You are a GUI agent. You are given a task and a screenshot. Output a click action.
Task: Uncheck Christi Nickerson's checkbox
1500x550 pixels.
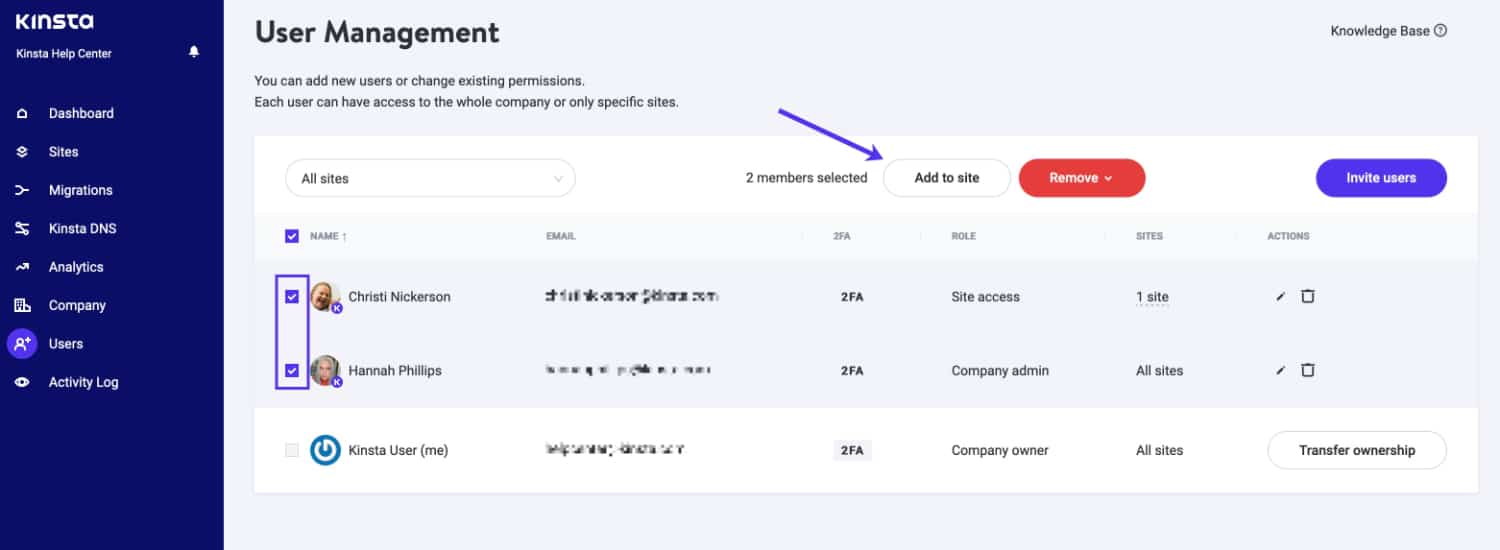[x=292, y=297]
